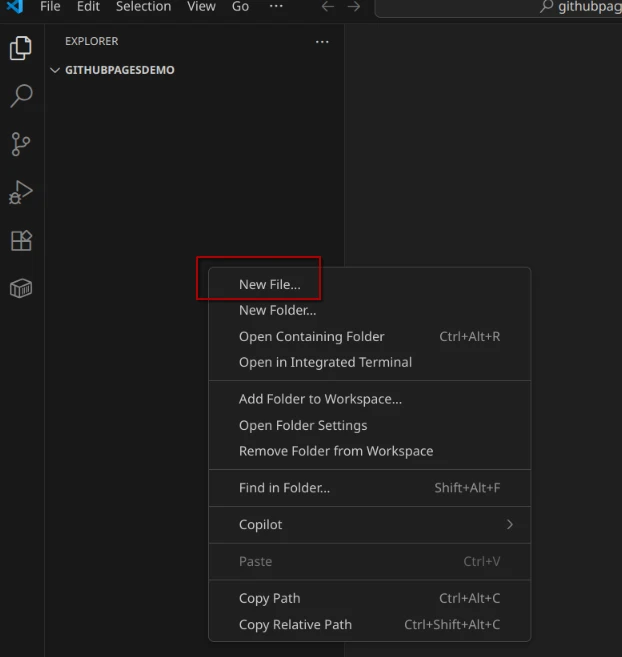Click Copy Relative Path entry

pos(295,624)
